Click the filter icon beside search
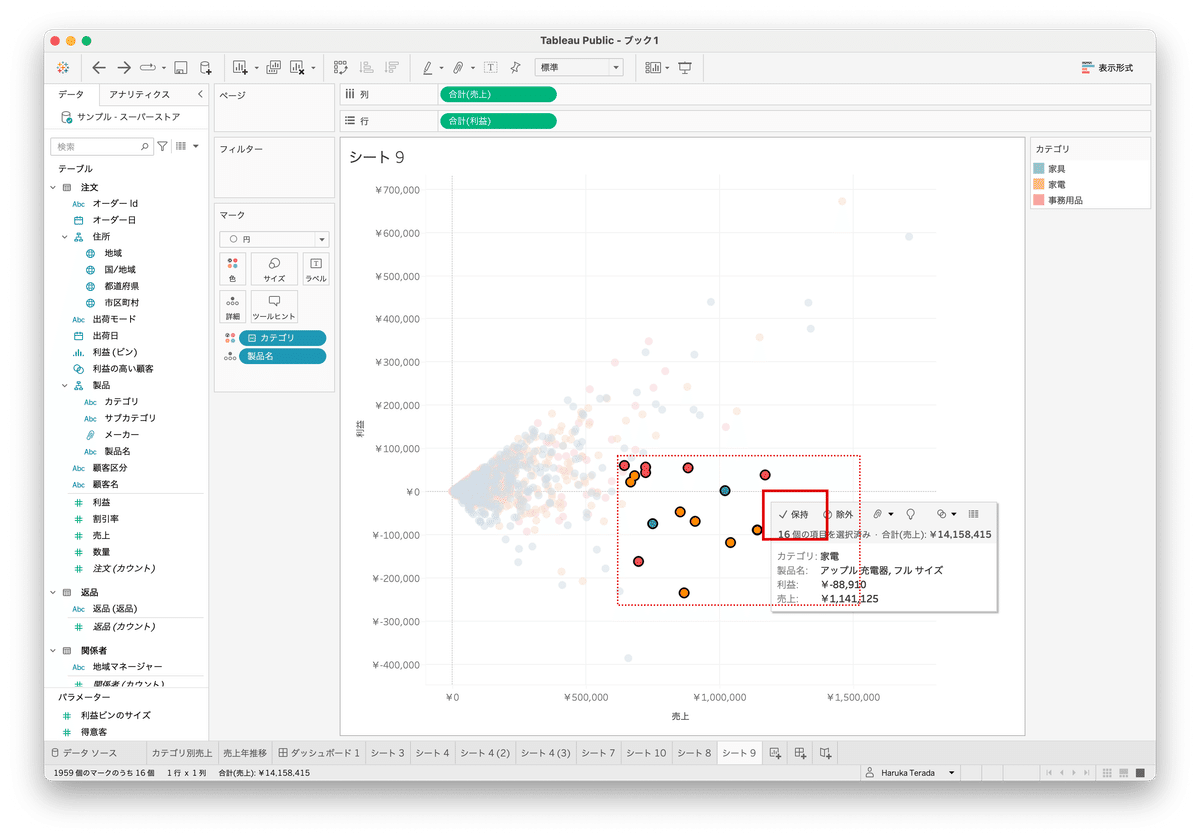 pyautogui.click(x=162, y=146)
